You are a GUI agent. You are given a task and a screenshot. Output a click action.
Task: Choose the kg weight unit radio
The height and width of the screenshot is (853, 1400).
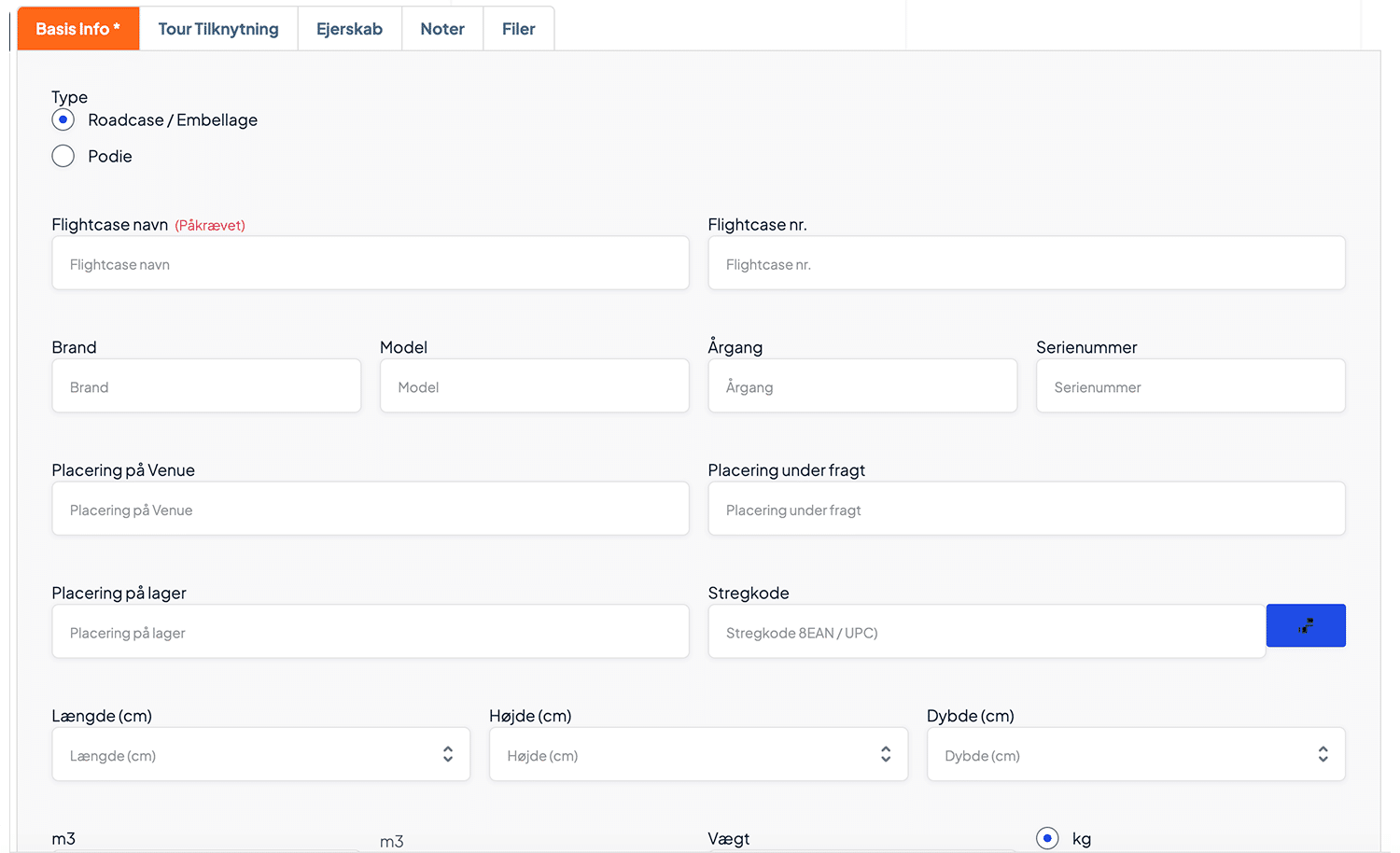(x=1047, y=838)
